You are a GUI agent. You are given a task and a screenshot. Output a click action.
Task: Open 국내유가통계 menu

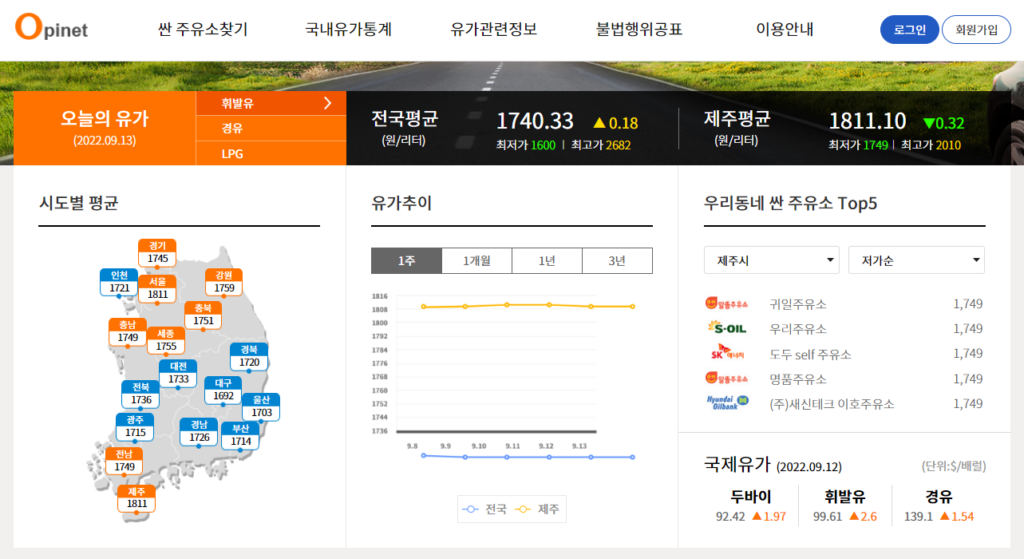click(x=348, y=29)
